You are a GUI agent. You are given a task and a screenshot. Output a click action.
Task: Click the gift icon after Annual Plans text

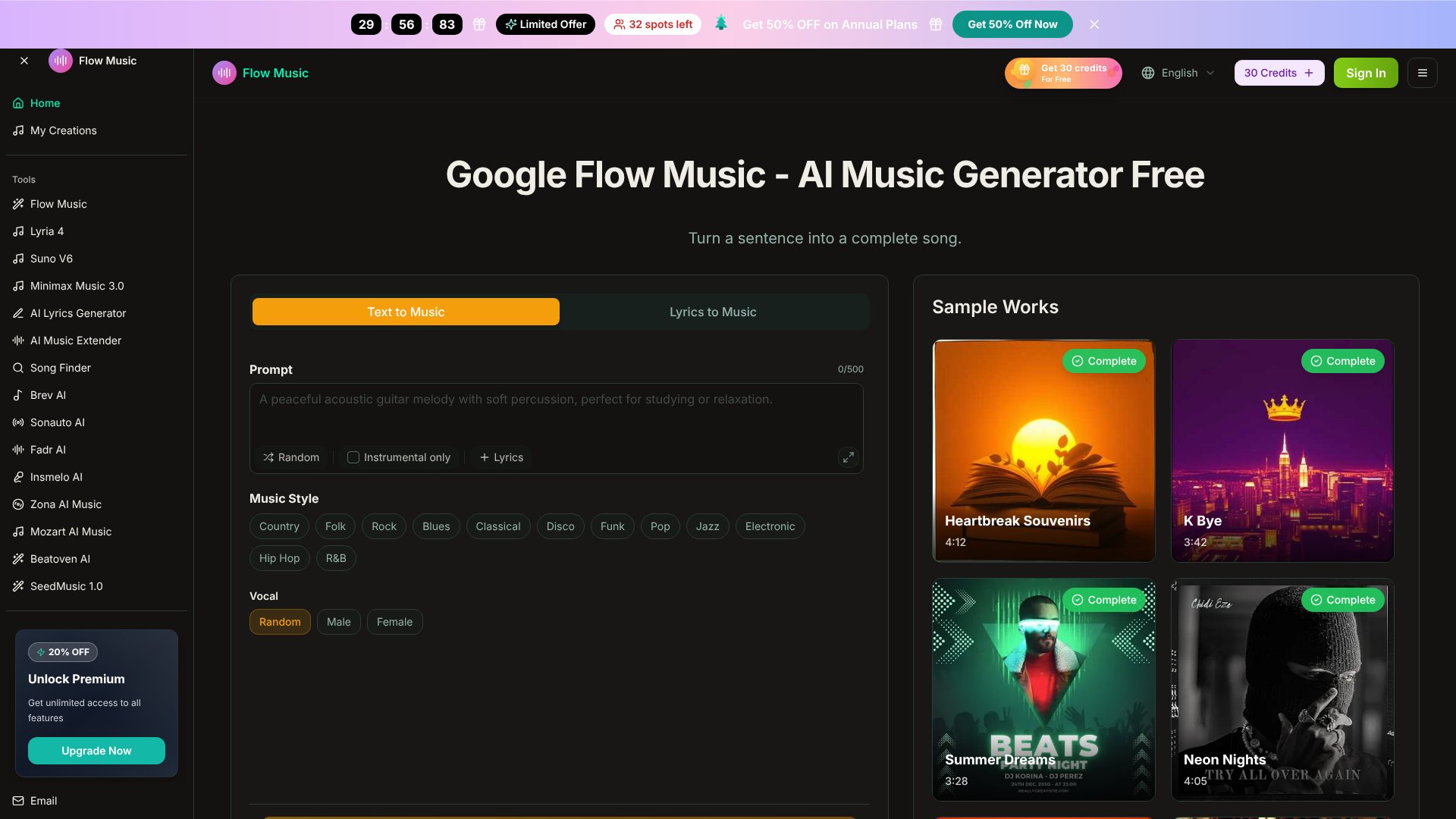click(936, 24)
